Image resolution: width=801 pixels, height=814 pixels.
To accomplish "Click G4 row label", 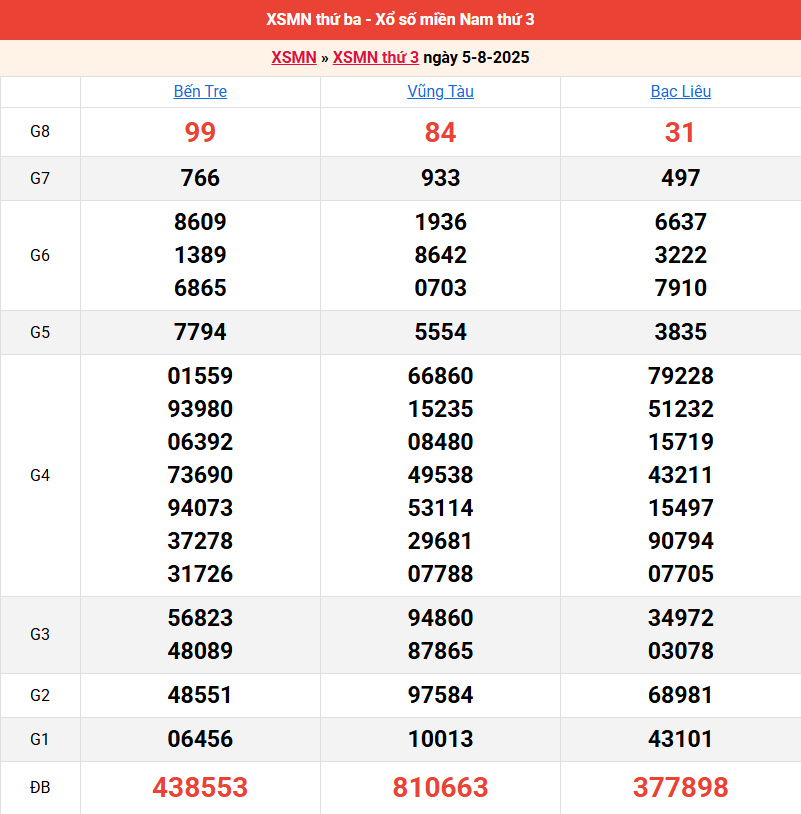I will coord(40,475).
